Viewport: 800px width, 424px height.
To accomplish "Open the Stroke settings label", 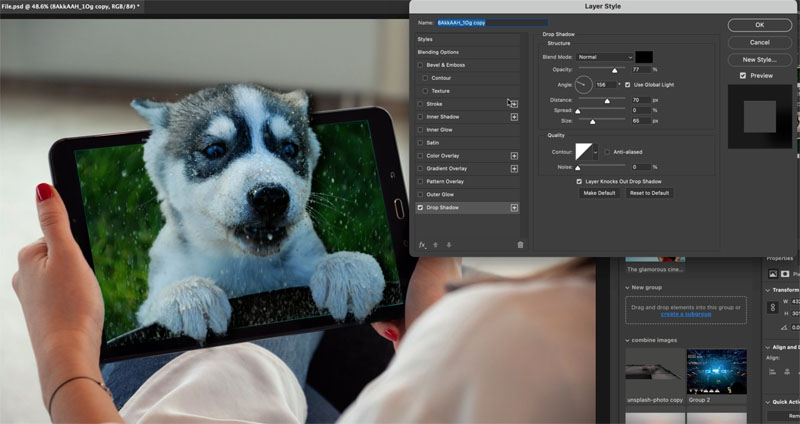I will click(x=434, y=104).
